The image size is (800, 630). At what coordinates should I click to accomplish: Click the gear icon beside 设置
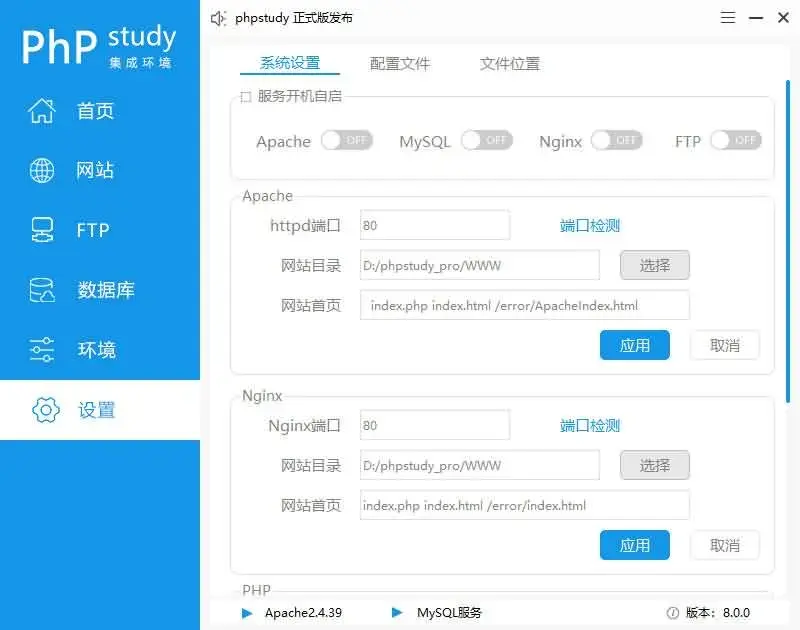(x=46, y=410)
